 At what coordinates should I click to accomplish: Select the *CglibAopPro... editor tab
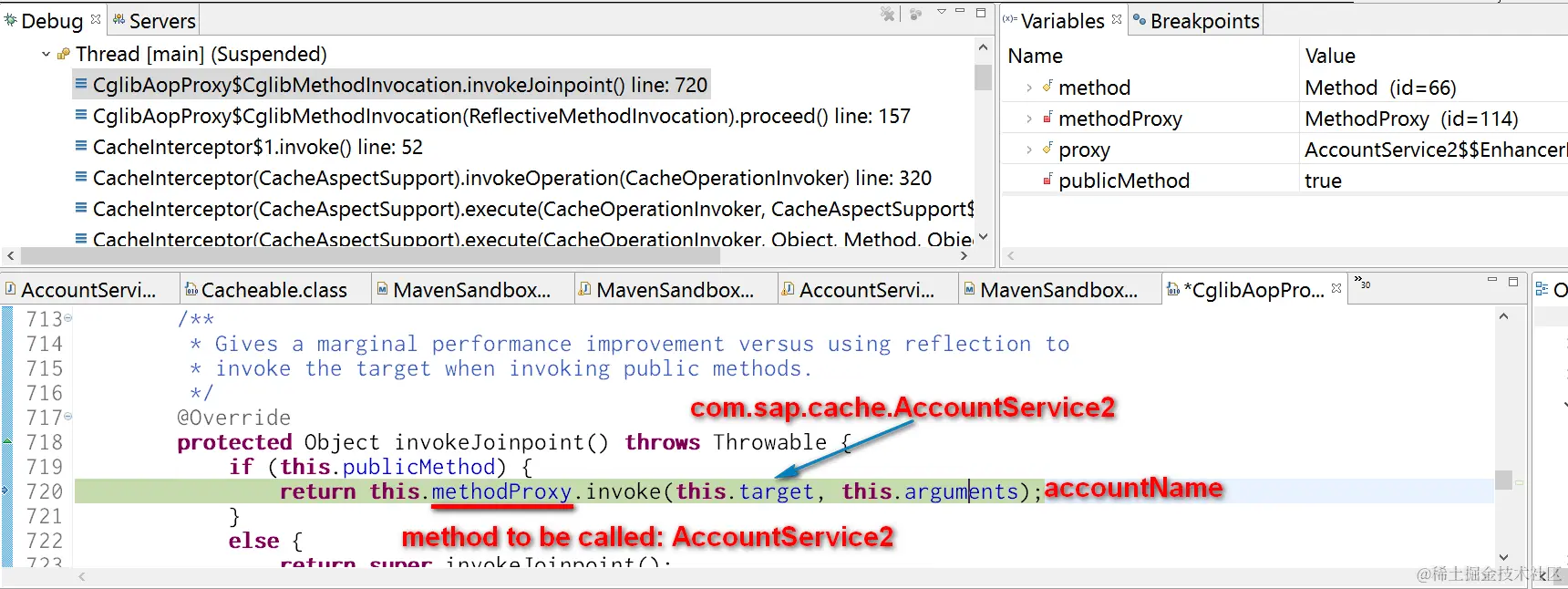1253,291
